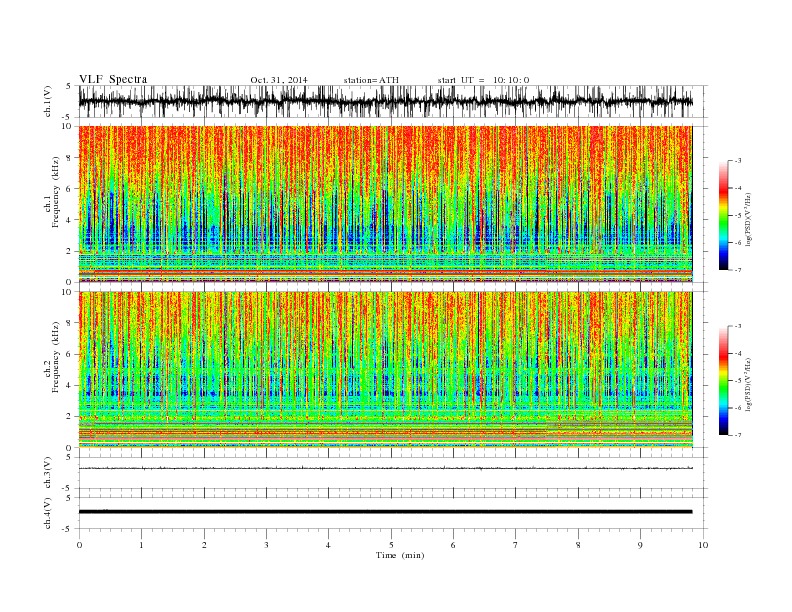Click time axis tick label '1'
792x612 pixels.
click(141, 545)
